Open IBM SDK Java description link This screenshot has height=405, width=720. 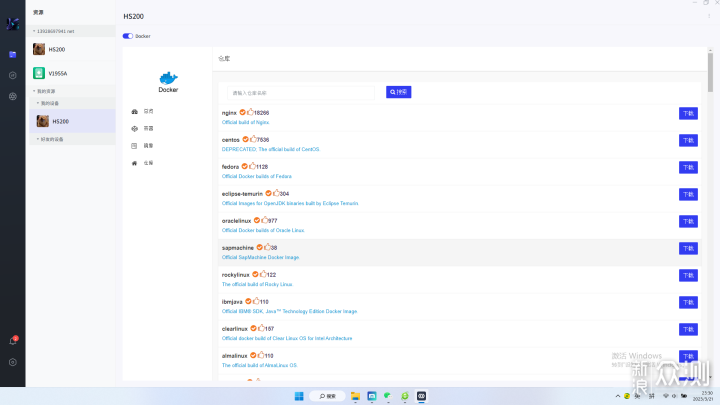coord(289,311)
